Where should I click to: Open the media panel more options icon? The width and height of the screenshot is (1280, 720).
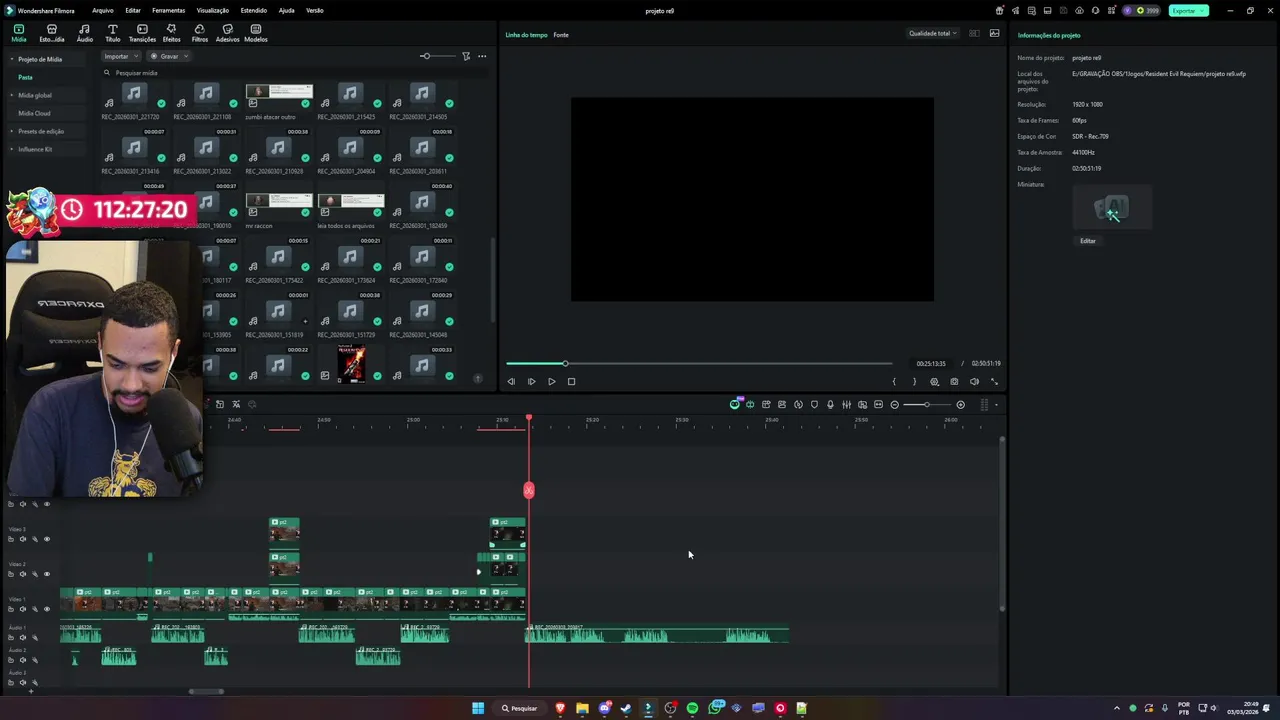(482, 56)
